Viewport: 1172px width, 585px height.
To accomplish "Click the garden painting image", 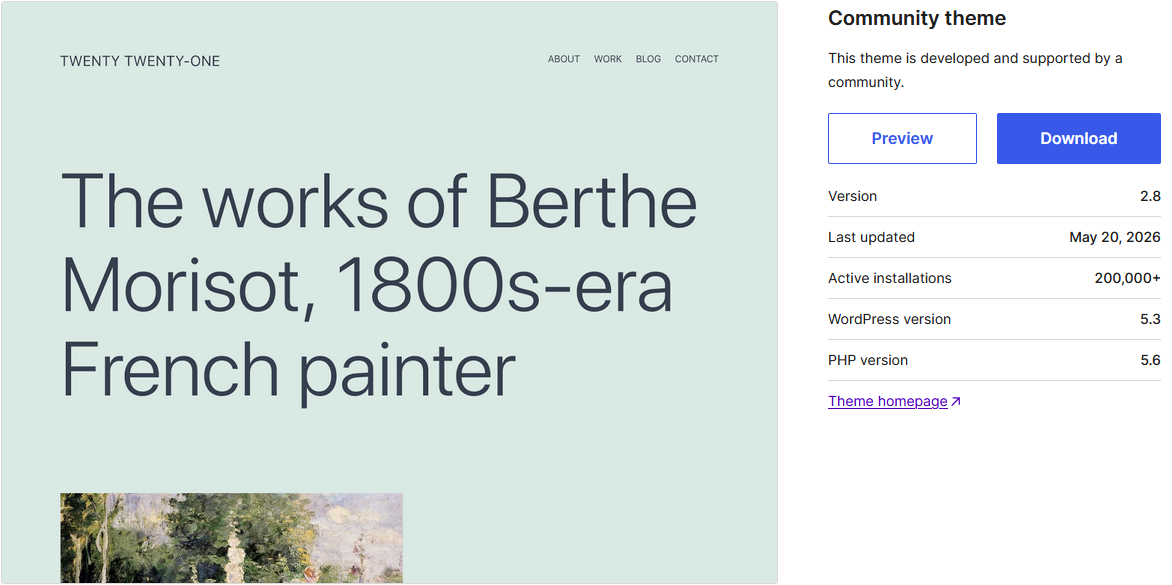I will (x=232, y=538).
